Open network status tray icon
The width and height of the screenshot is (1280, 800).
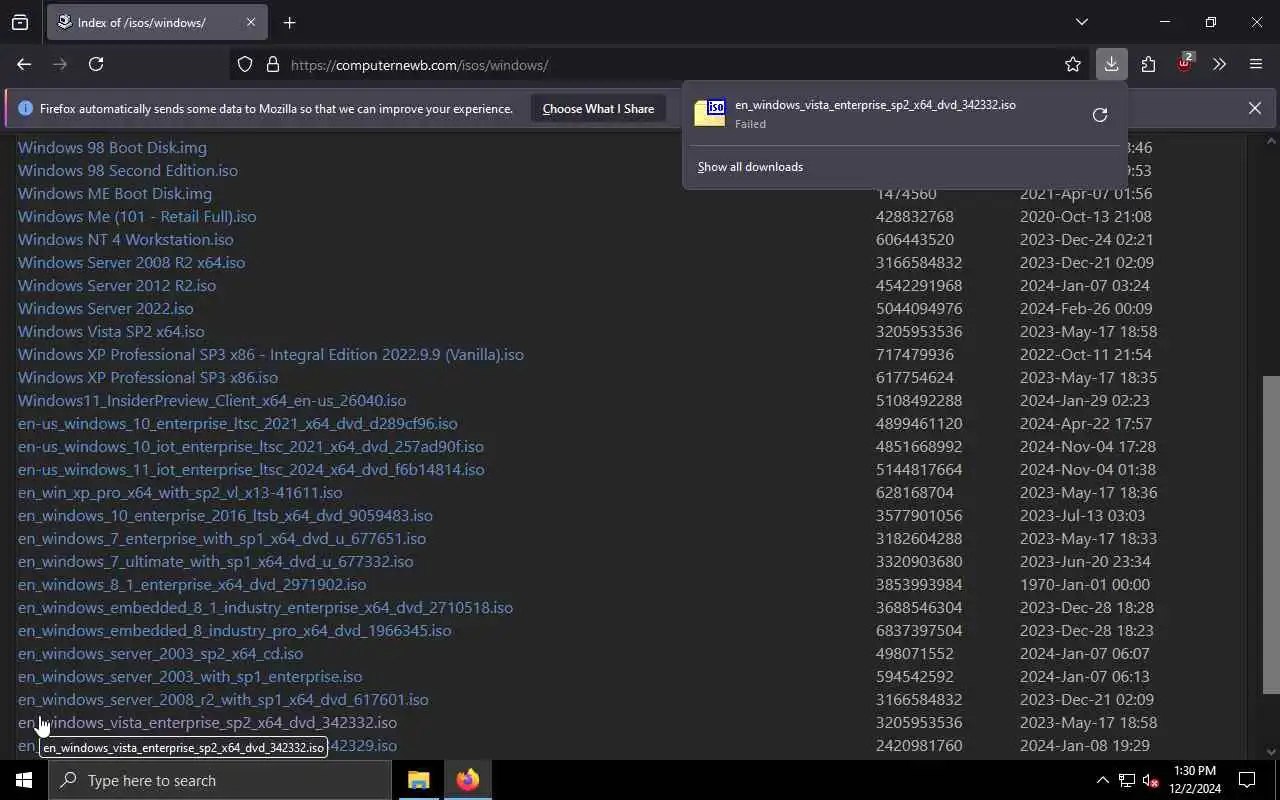[x=1127, y=780]
